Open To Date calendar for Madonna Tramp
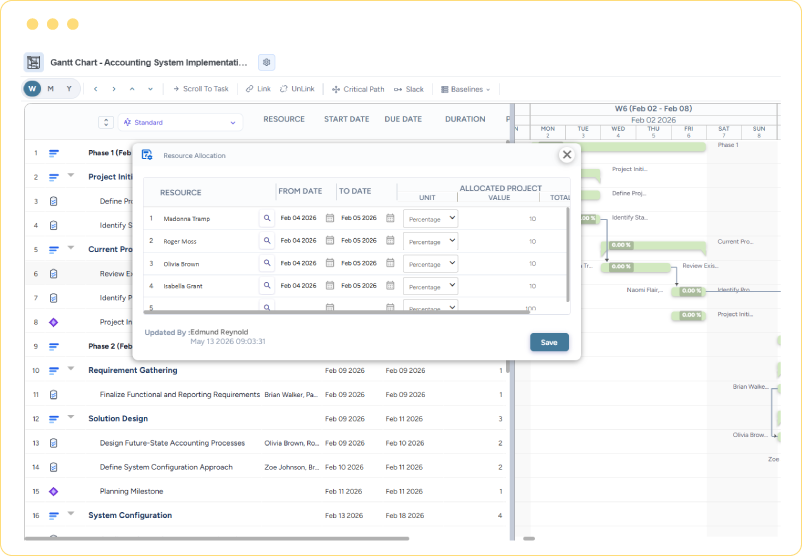The height and width of the screenshot is (556, 802). coord(390,218)
